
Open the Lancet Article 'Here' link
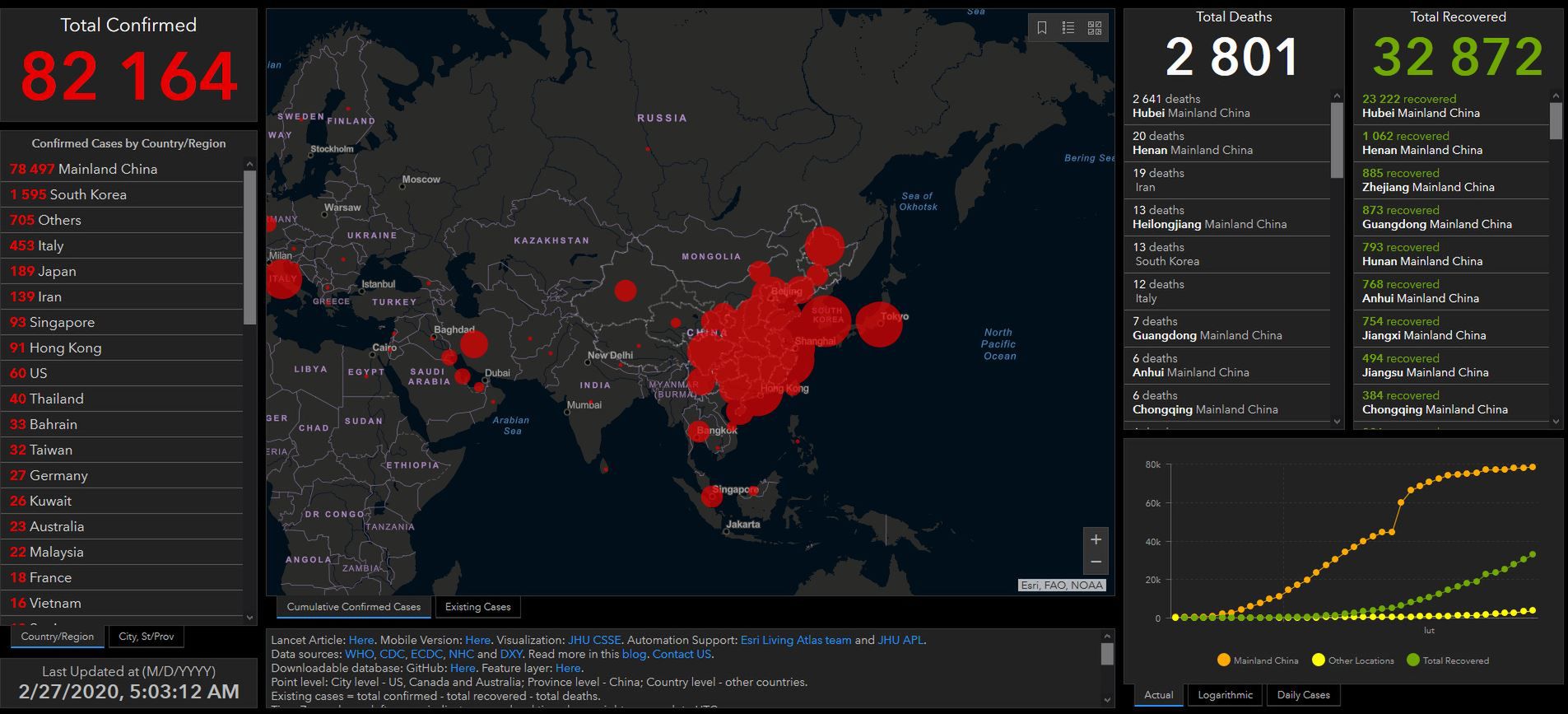(361, 640)
